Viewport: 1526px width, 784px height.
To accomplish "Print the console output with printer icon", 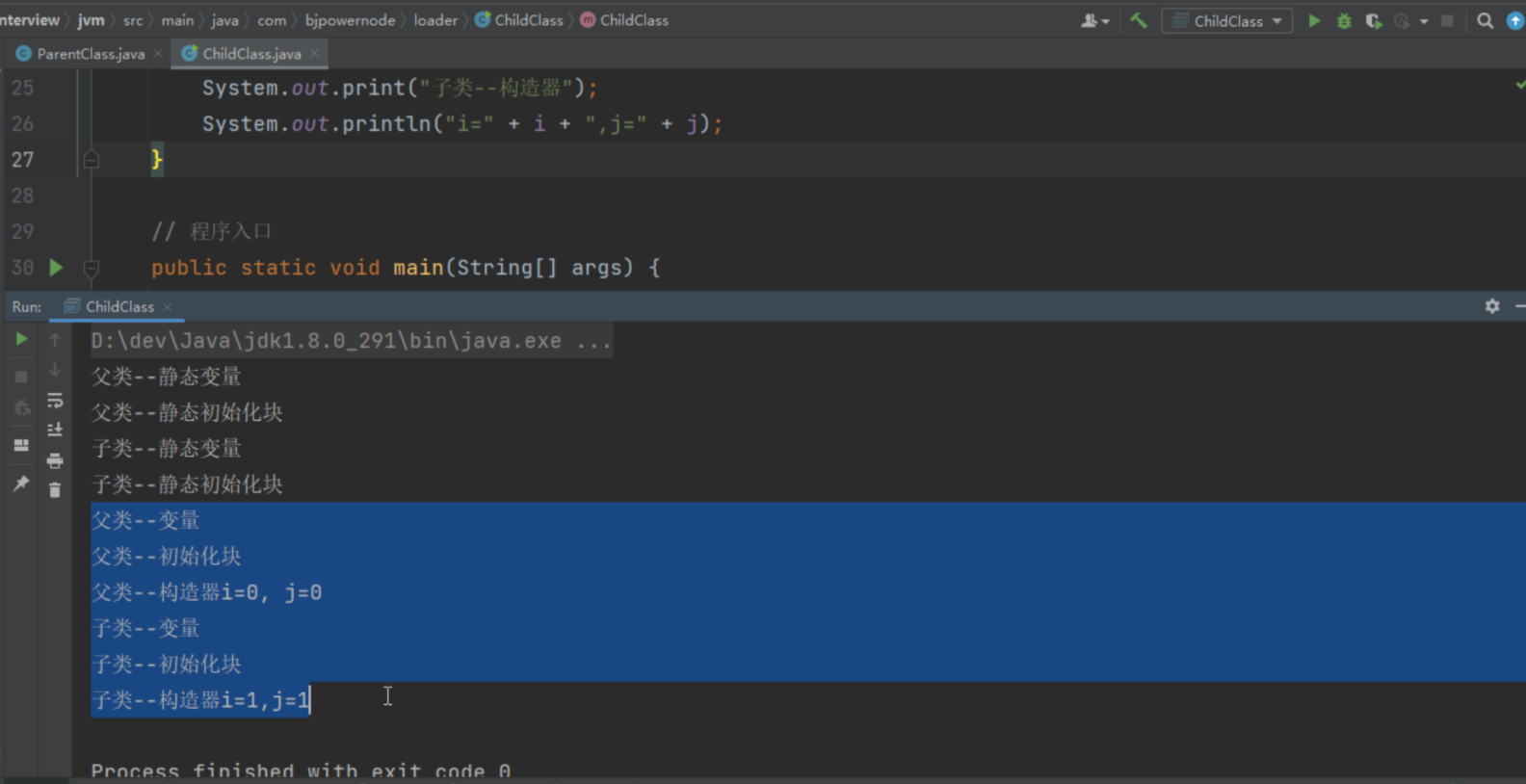I will (55, 460).
